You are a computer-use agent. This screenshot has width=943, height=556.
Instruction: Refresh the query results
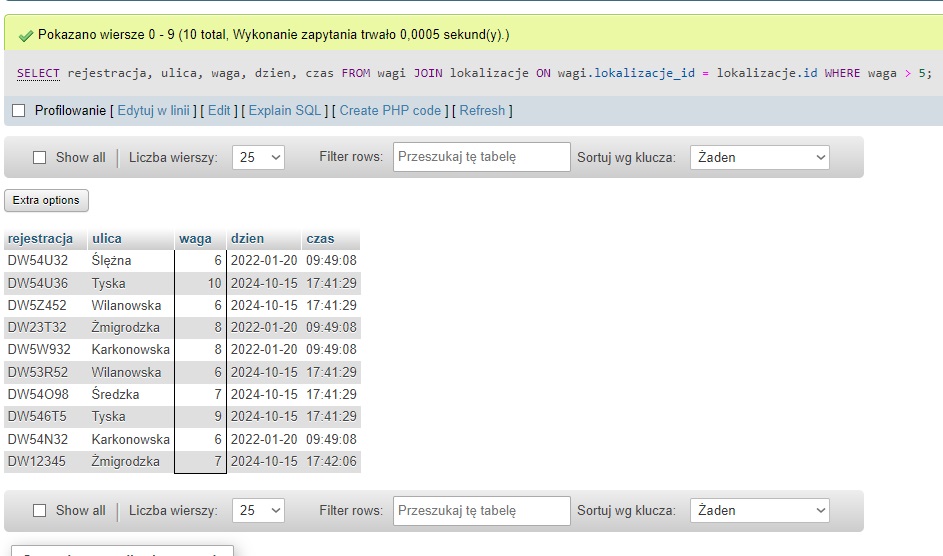[x=482, y=110]
